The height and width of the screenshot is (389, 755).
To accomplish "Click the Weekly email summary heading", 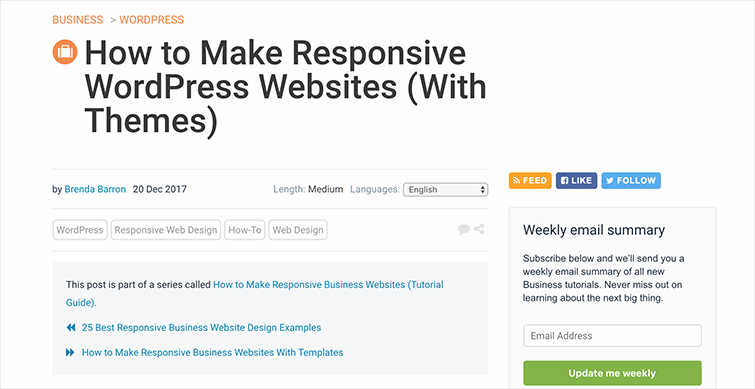I will click(594, 230).
